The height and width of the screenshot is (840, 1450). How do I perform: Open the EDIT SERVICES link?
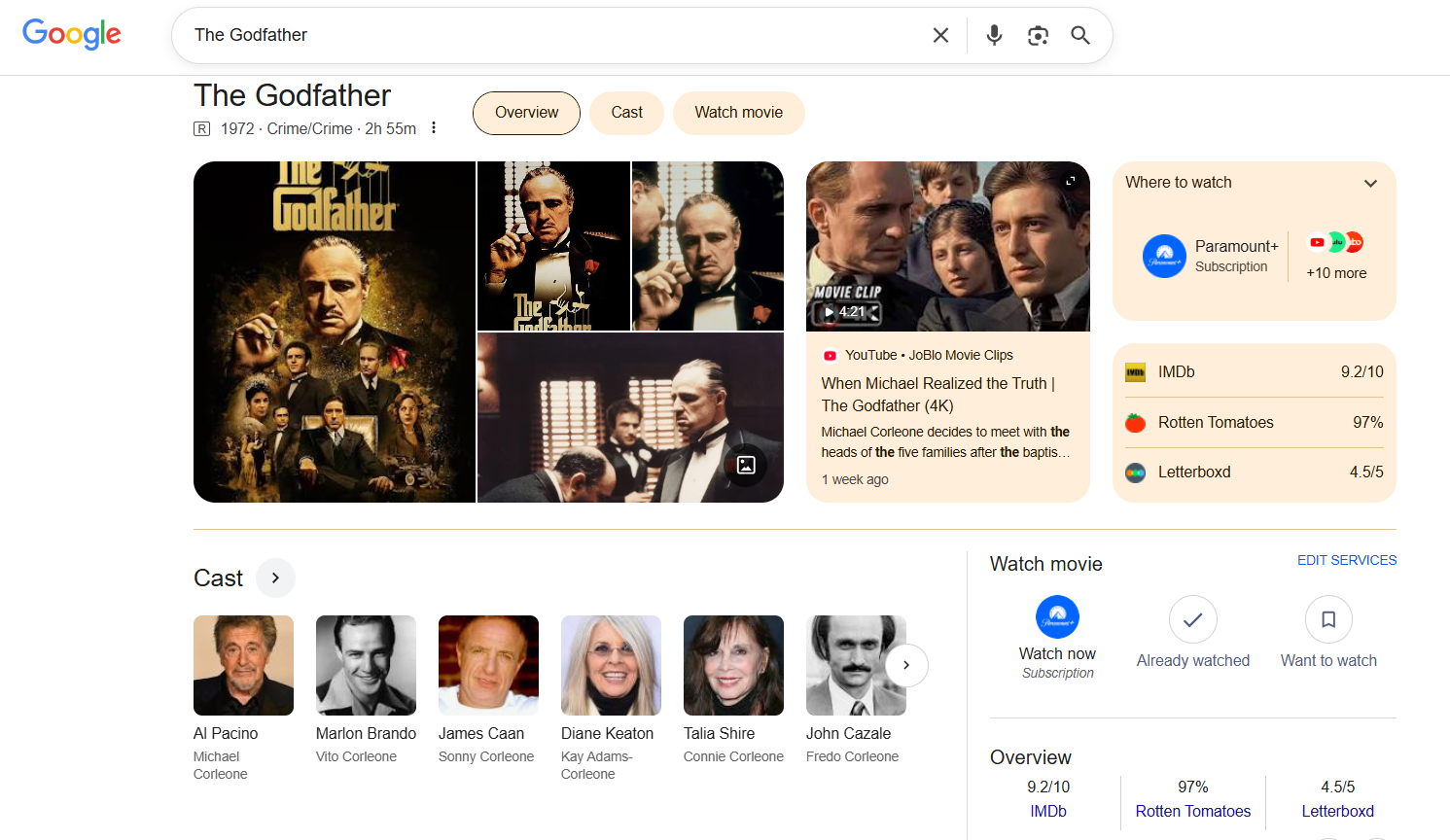click(1347, 560)
